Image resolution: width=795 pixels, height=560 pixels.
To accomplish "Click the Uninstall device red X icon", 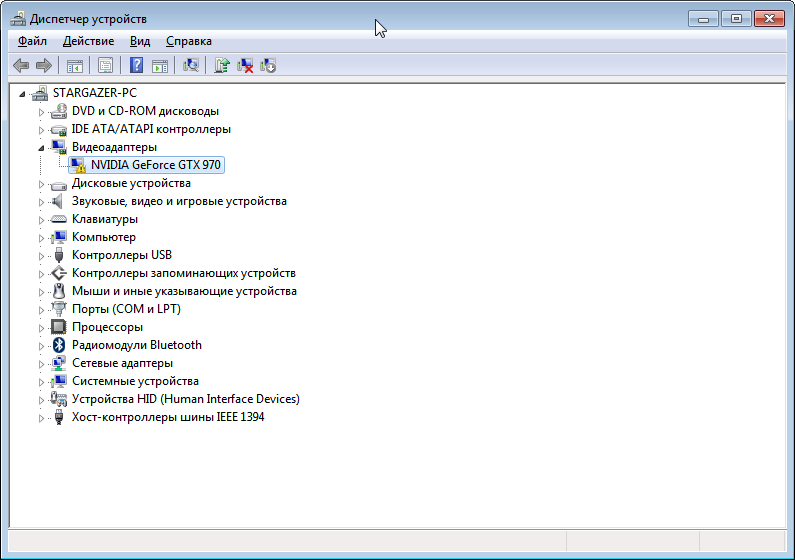I will [245, 66].
